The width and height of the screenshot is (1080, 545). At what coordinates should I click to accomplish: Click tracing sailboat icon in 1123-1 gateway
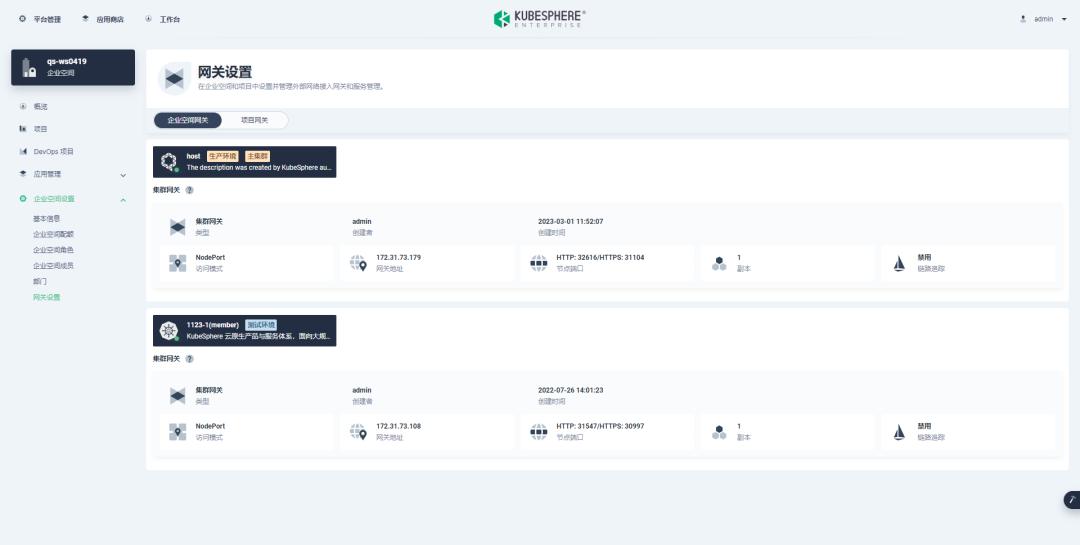(x=899, y=432)
